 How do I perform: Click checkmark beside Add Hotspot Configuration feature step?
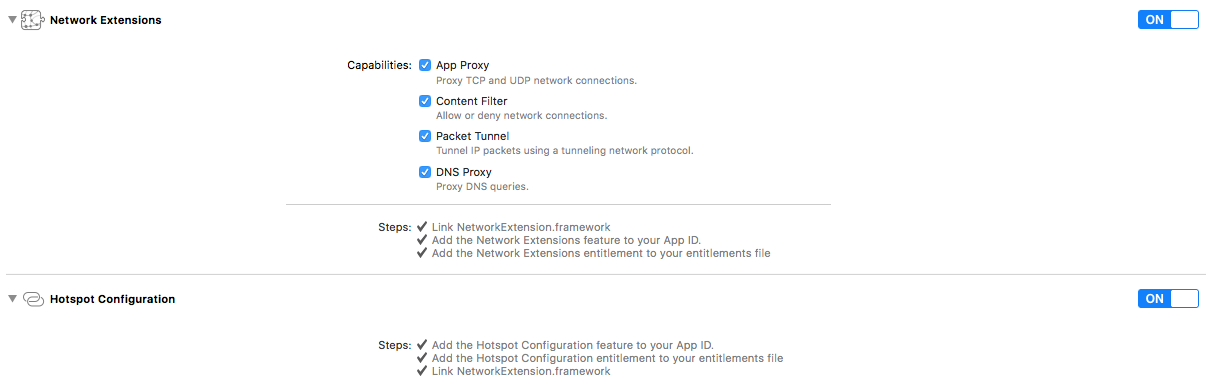click(422, 345)
